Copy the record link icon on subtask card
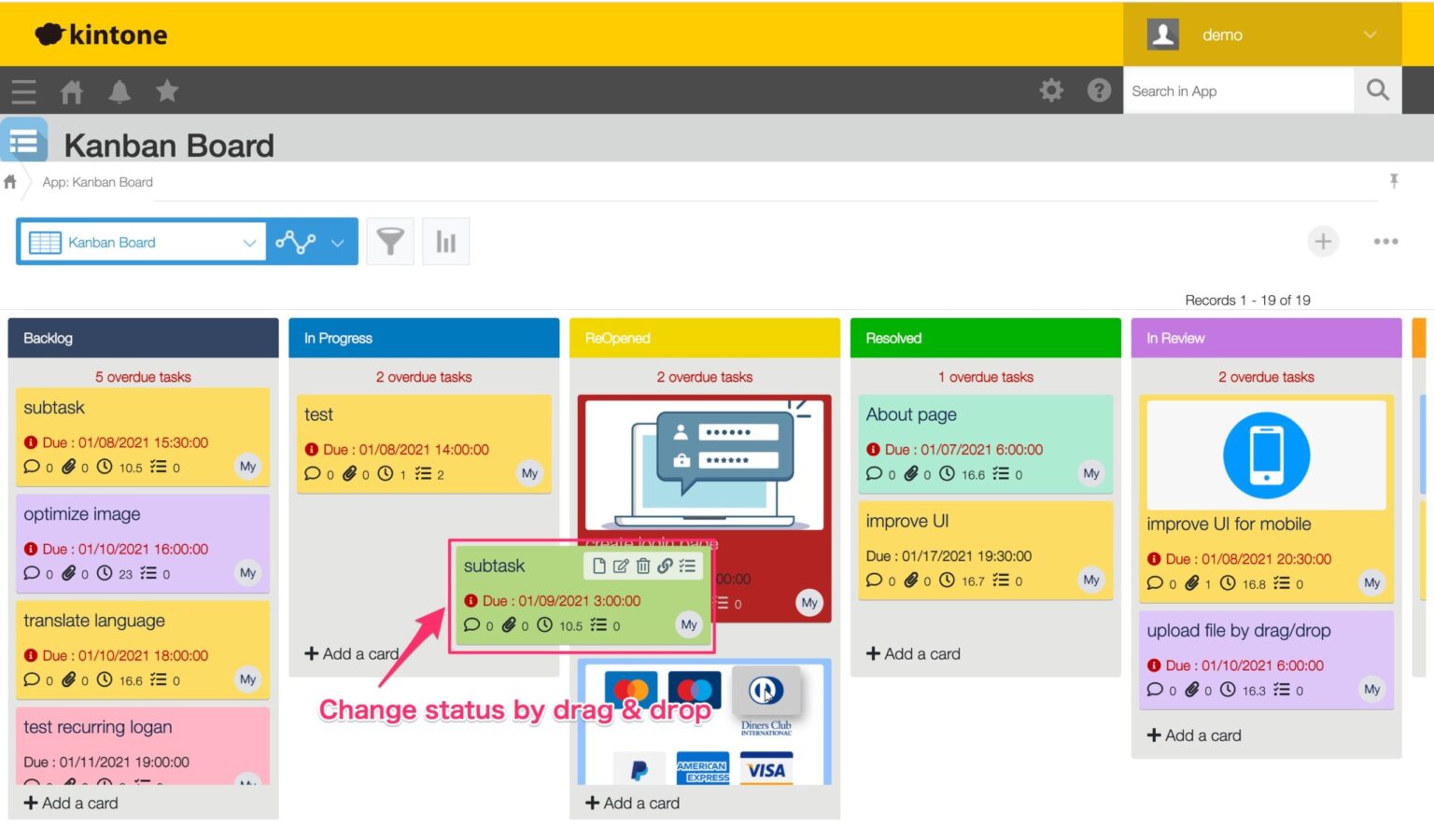The height and width of the screenshot is (840, 1434). pyautogui.click(x=665, y=566)
